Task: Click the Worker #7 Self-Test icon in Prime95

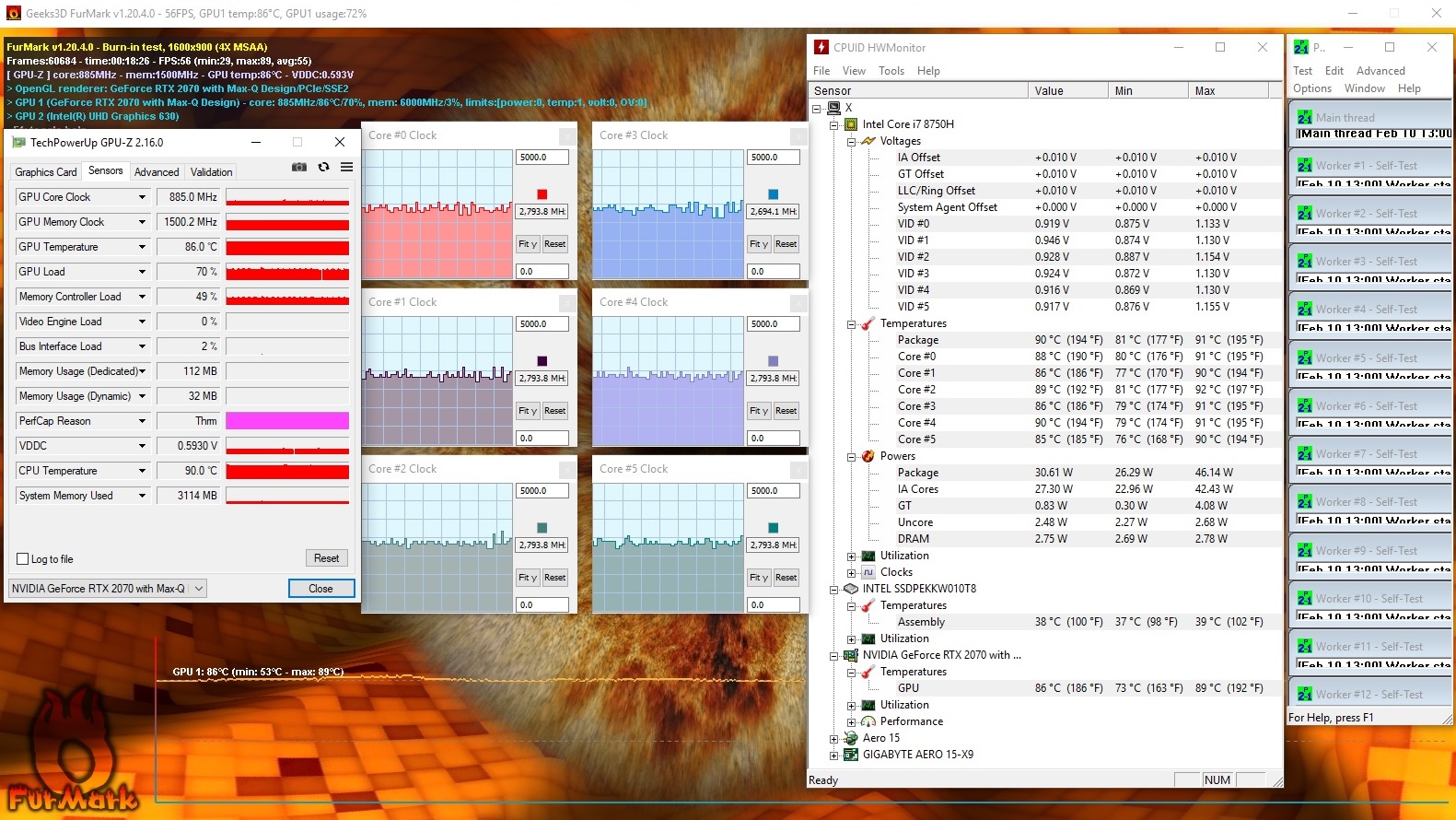Action: tap(1304, 453)
